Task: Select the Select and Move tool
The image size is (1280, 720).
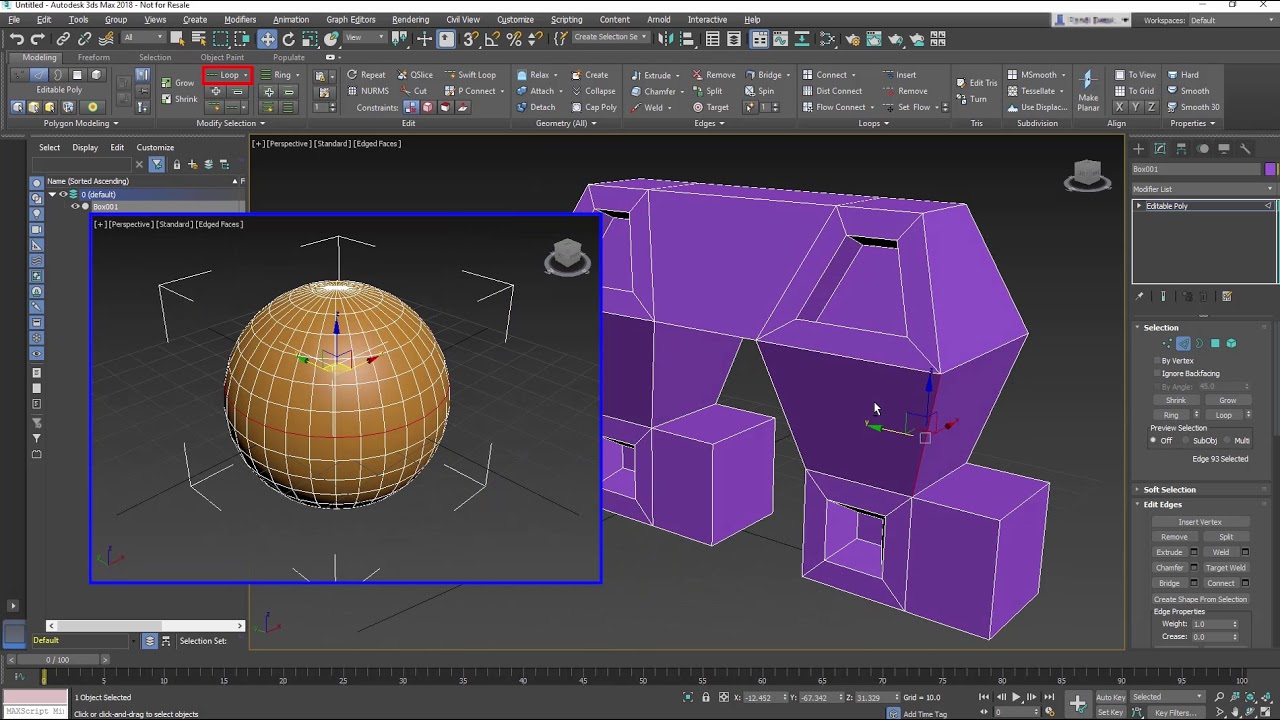Action: [267, 39]
